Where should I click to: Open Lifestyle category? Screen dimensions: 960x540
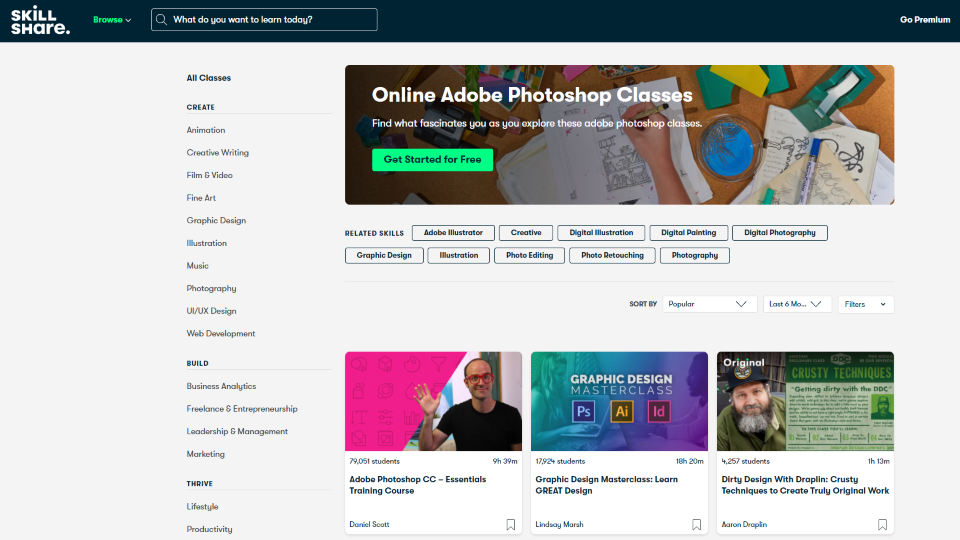coord(202,507)
